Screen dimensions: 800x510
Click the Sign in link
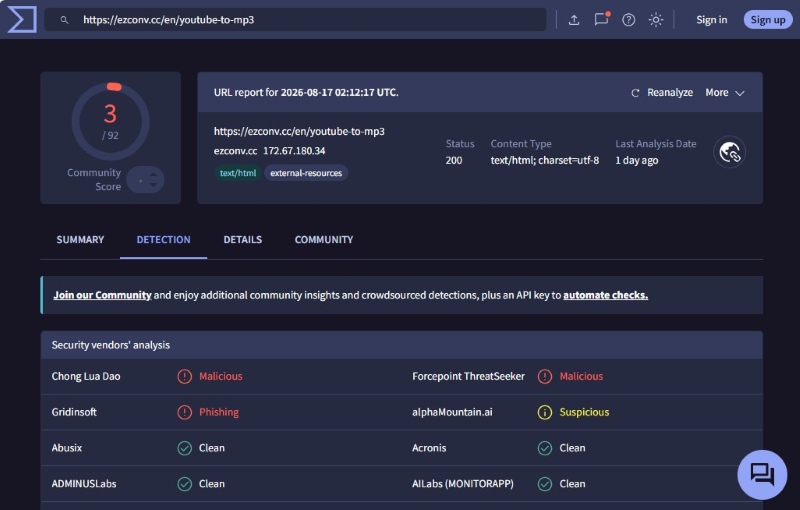coord(712,20)
